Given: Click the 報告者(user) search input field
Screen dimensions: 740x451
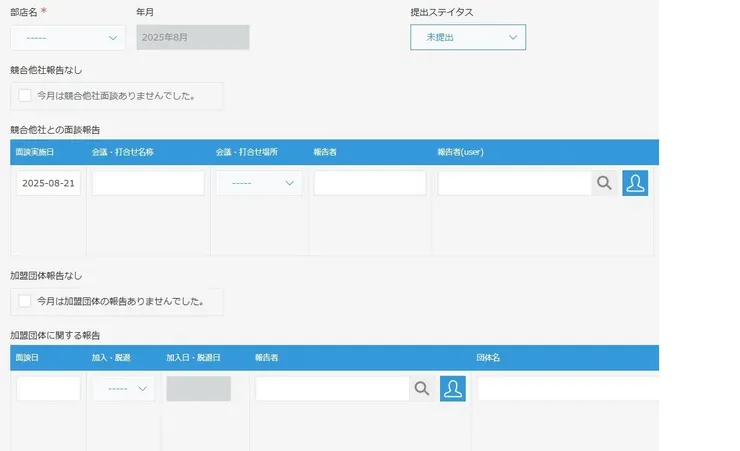Looking at the screenshot, I should (514, 183).
